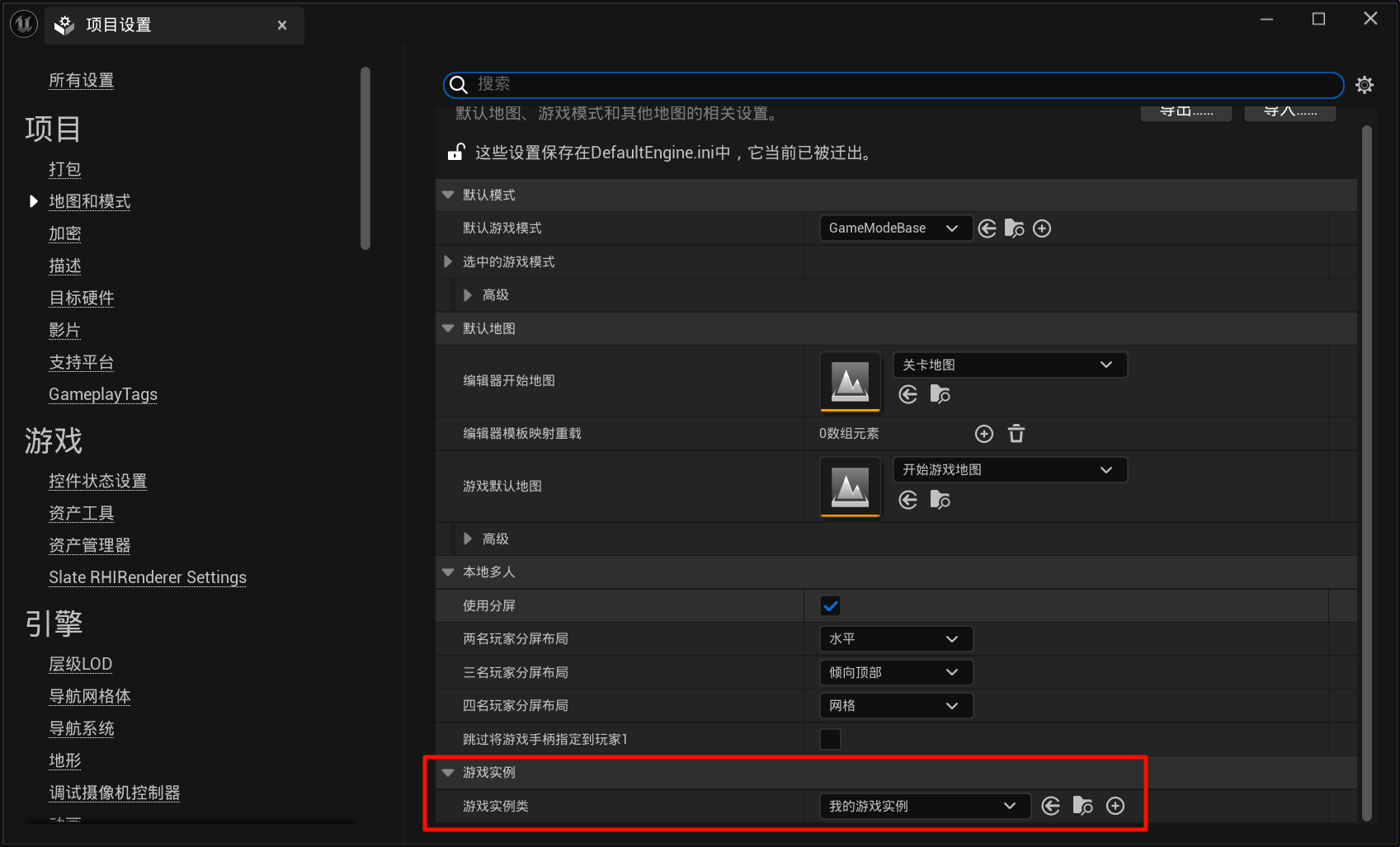Select GameplayTags in the sidebar
Image resolution: width=1400 pixels, height=847 pixels.
103,394
